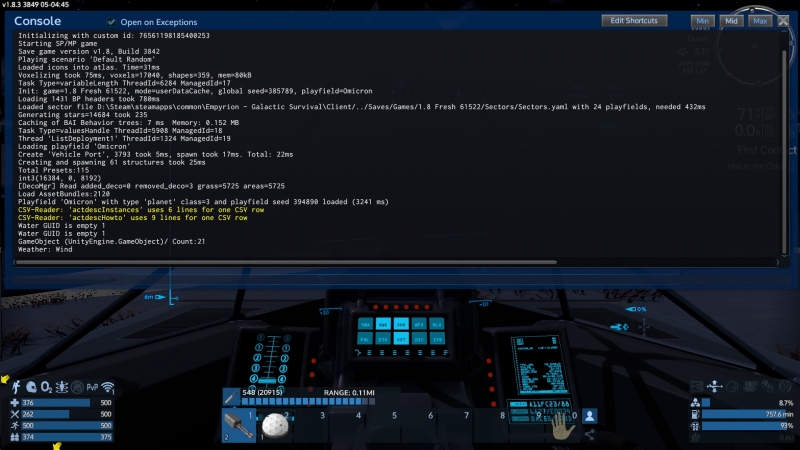Click the food fork-and-knife icon
Screen dimensions: 800x450
[x=15, y=414]
